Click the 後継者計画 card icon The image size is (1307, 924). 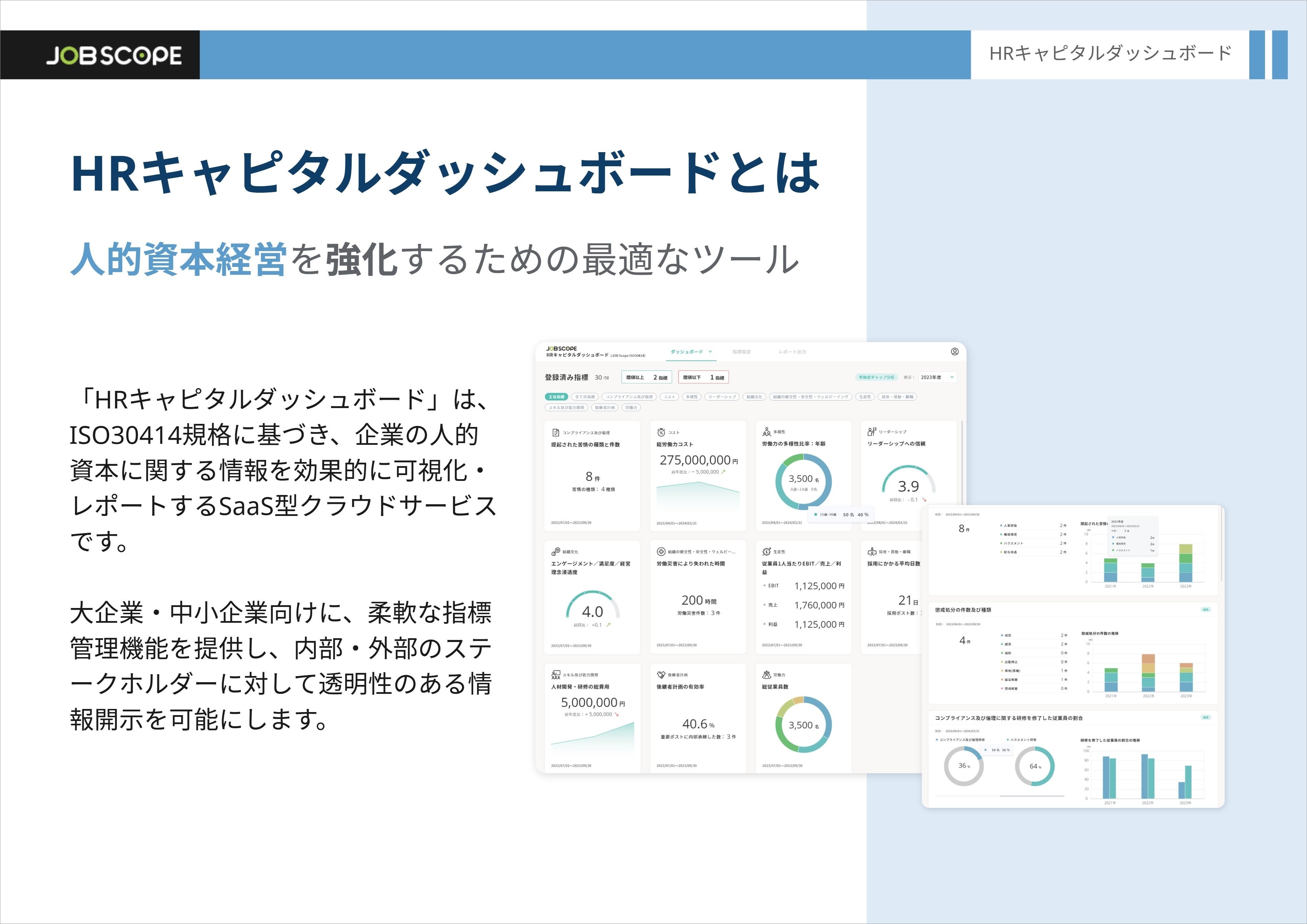coord(661,675)
